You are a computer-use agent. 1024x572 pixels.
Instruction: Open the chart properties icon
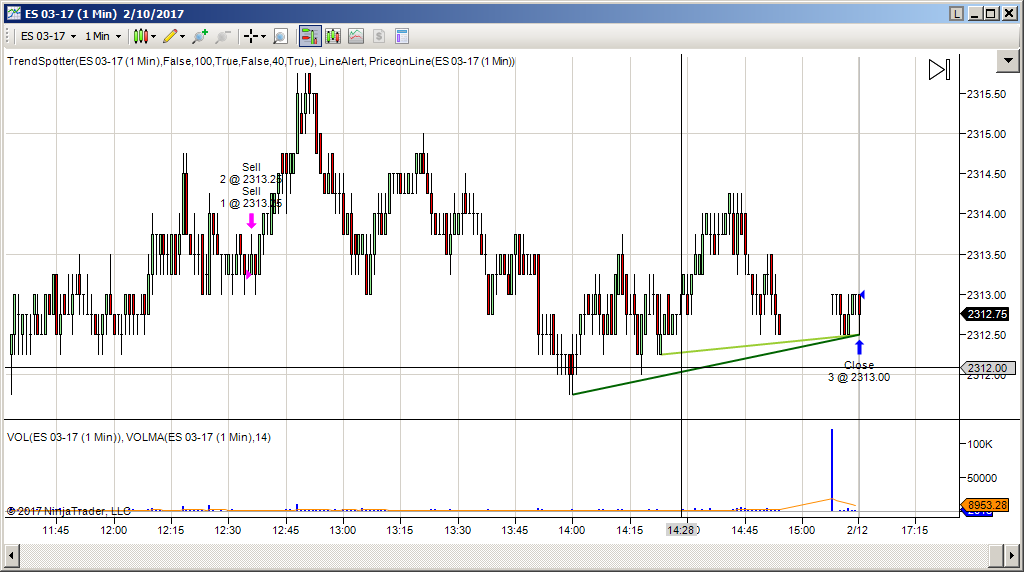click(402, 37)
